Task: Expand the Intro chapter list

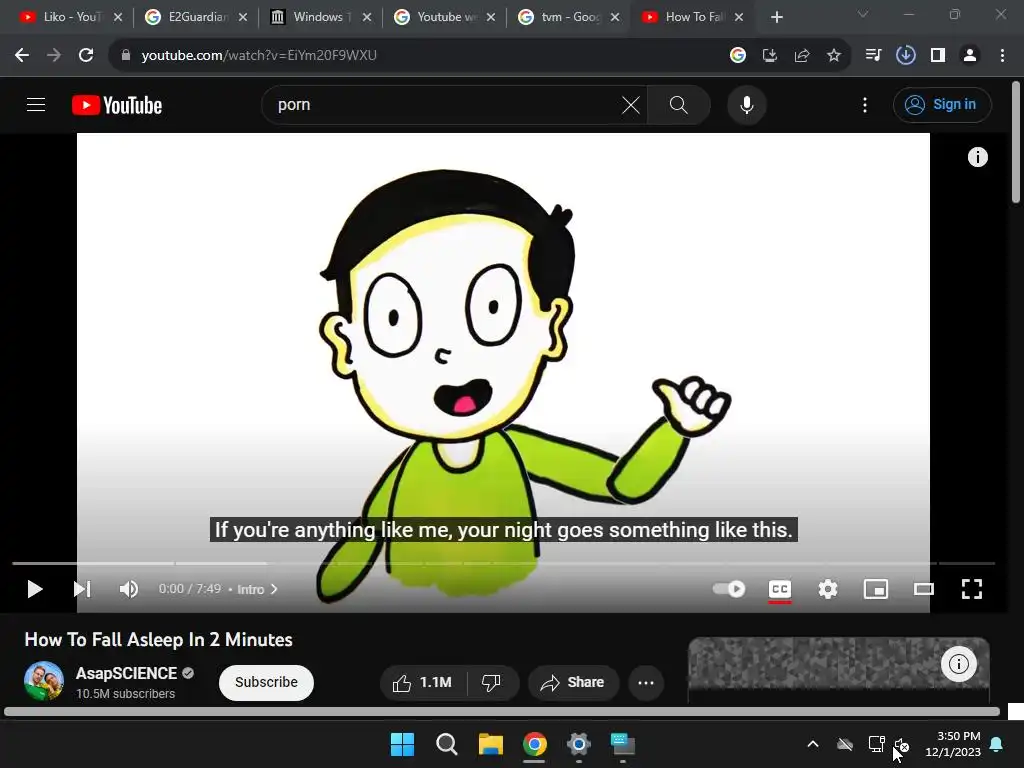Action: (257, 589)
